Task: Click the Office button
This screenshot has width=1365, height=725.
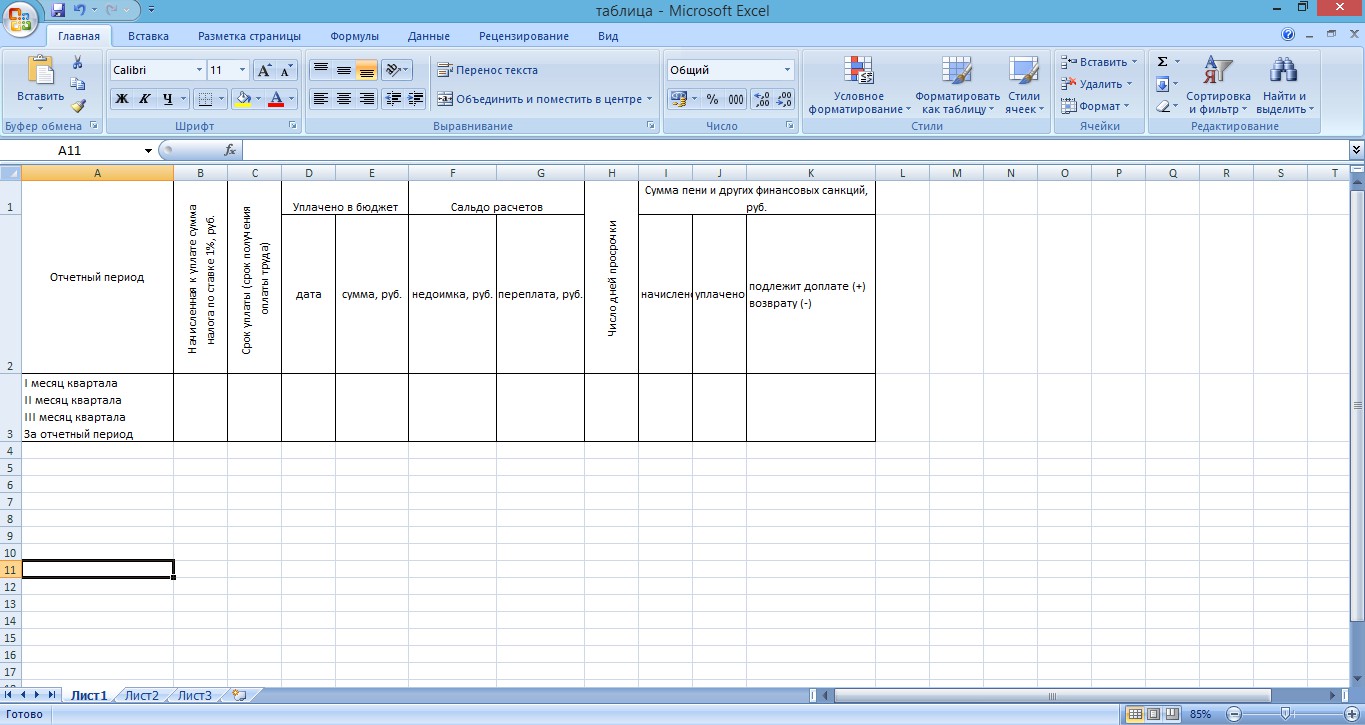Action: coord(20,17)
